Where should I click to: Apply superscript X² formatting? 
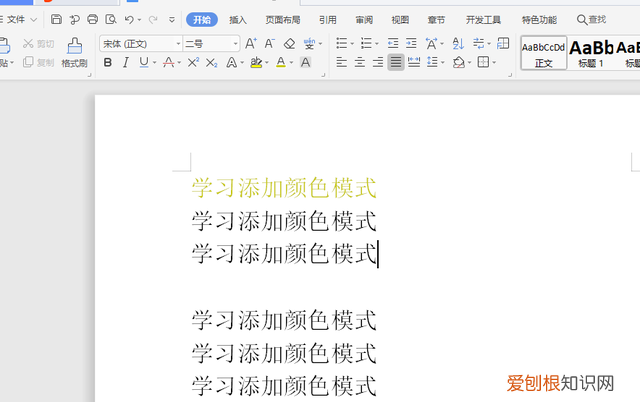tap(193, 62)
